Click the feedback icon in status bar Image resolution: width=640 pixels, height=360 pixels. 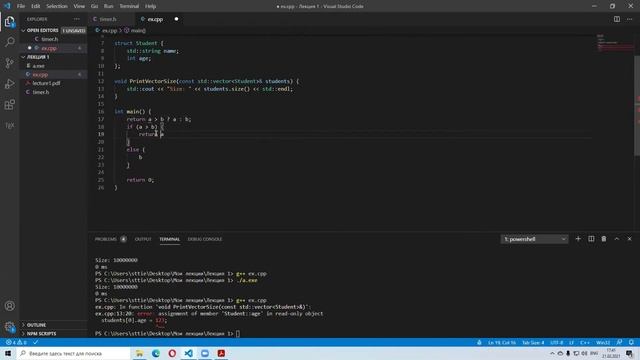point(619,342)
